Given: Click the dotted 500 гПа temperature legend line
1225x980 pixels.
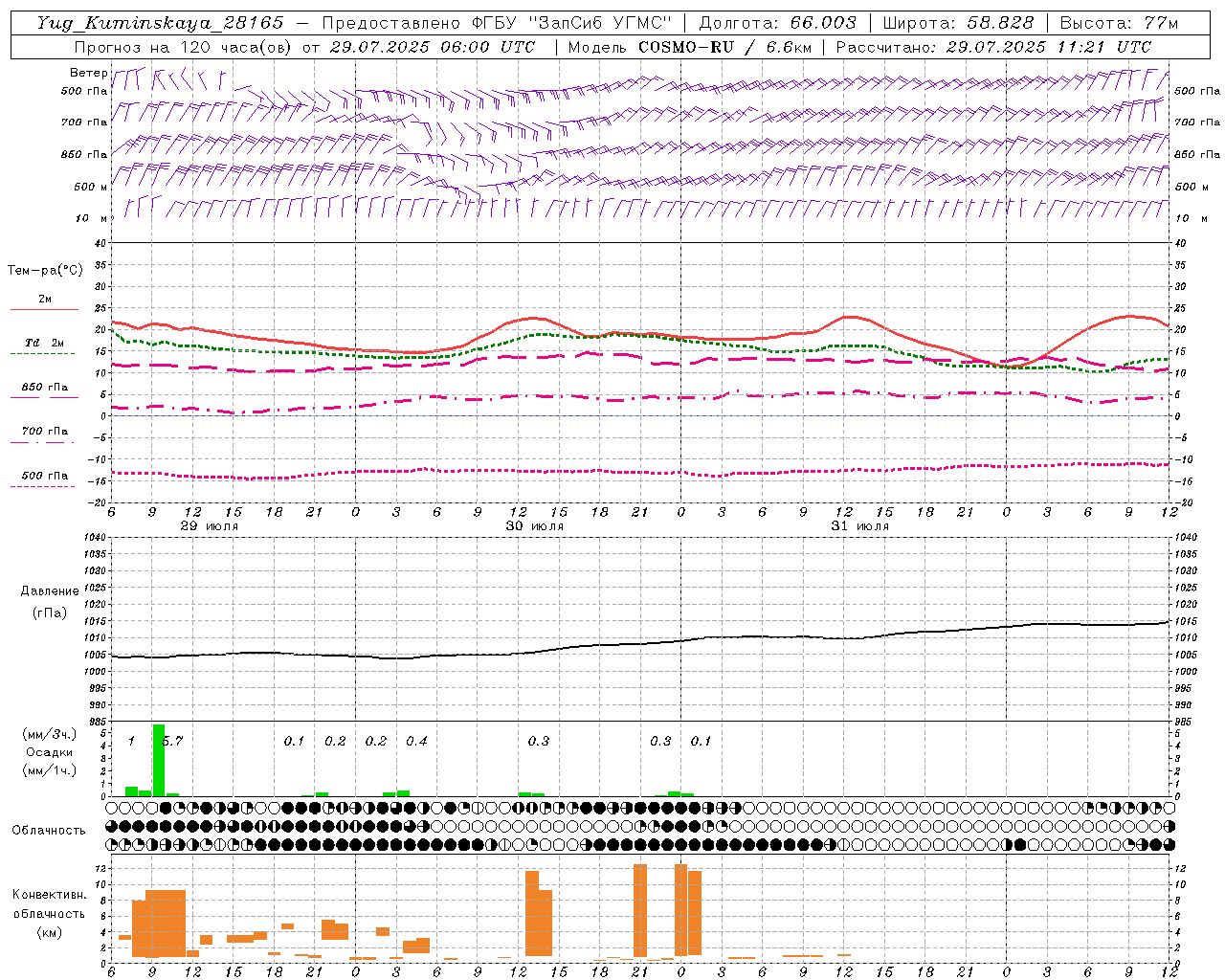Looking at the screenshot, I should point(43,487).
